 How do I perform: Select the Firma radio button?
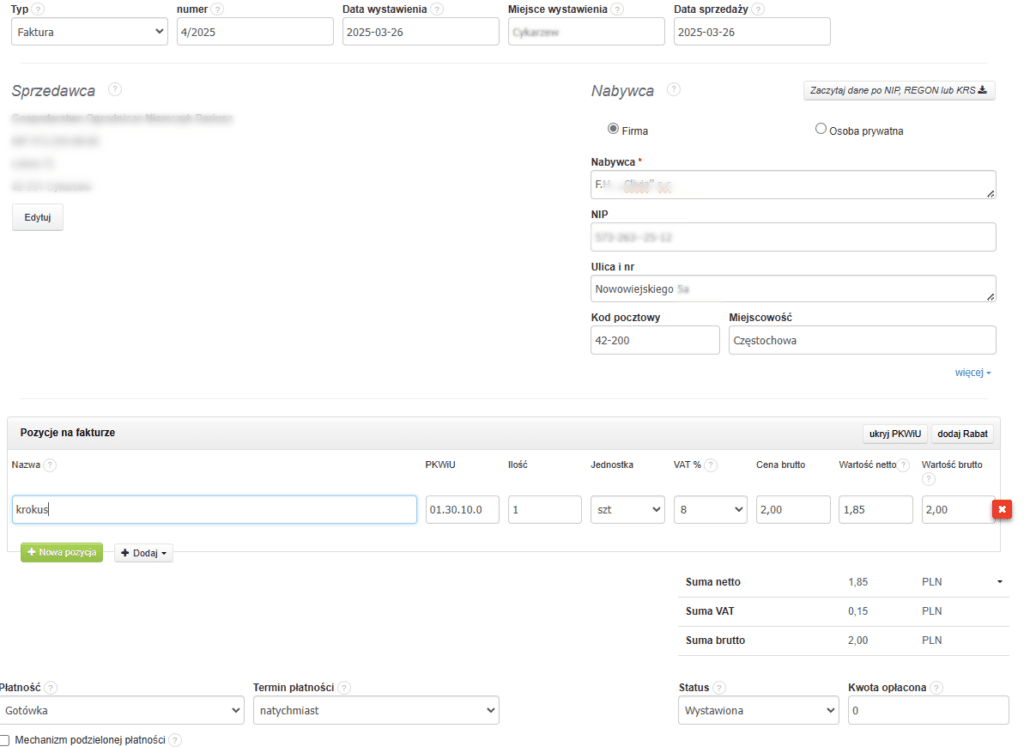tap(614, 129)
